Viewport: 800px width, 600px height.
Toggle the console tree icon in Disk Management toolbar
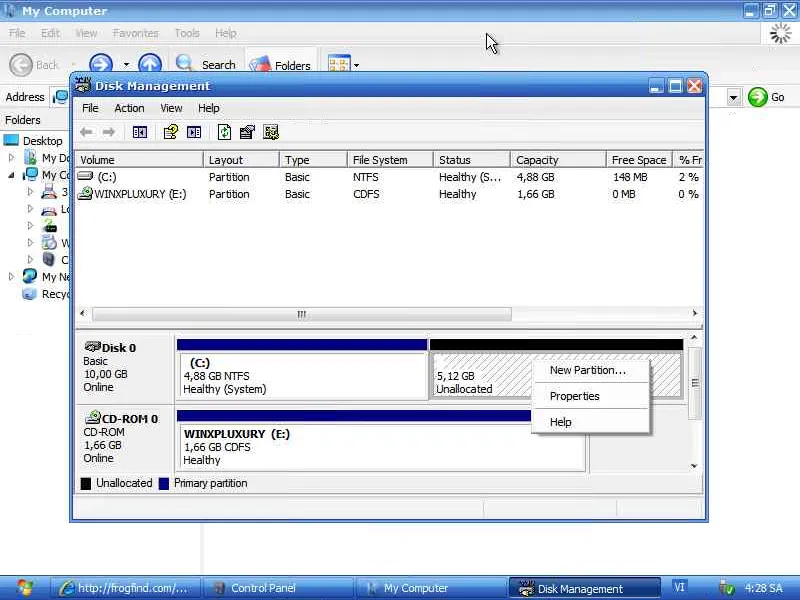(139, 133)
